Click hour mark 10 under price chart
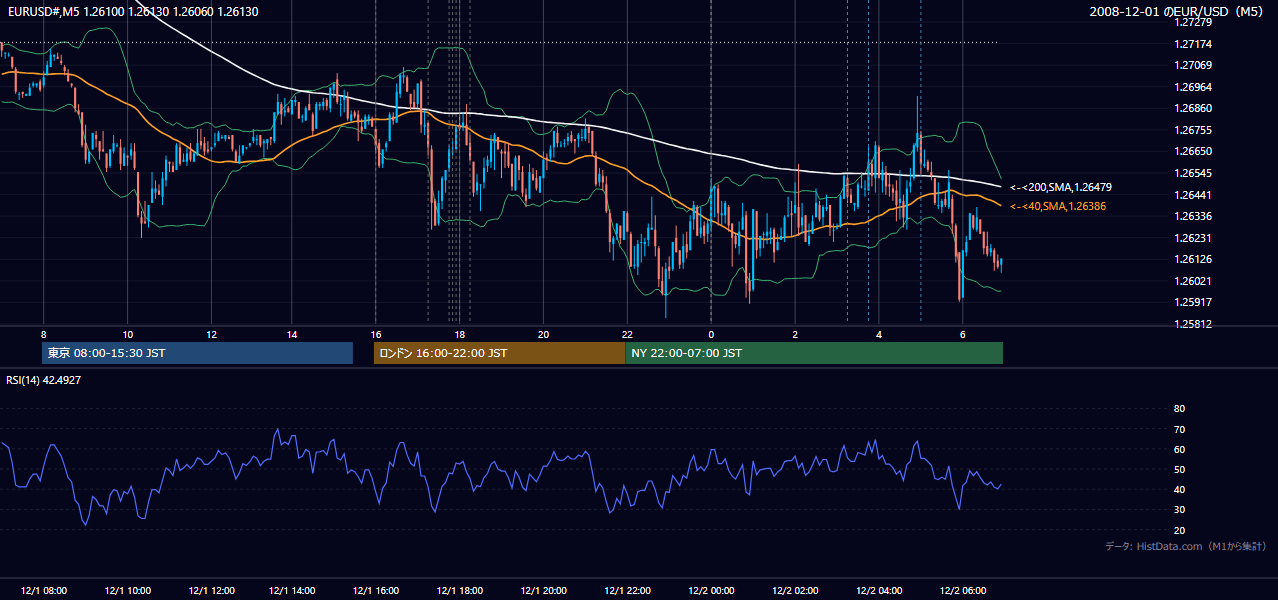Screen dimensions: 1278x600 point(127,334)
